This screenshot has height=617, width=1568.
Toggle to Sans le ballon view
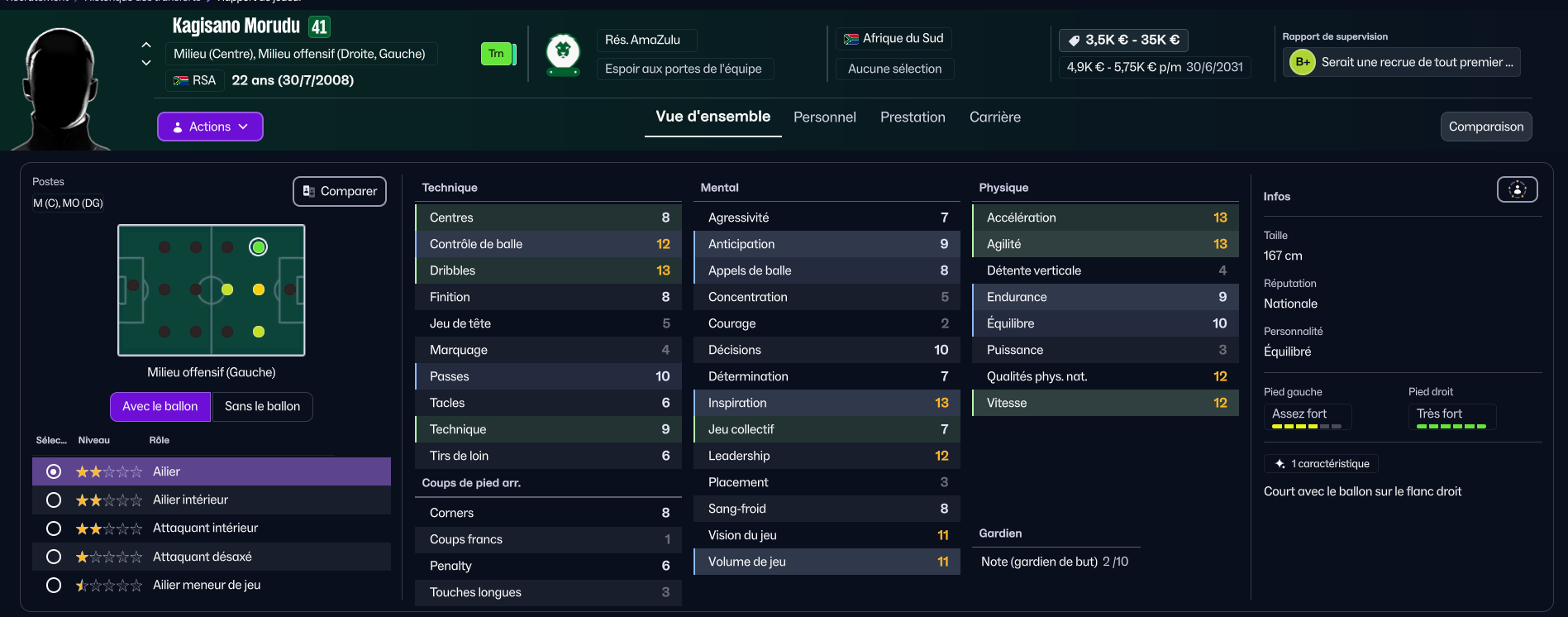[263, 406]
